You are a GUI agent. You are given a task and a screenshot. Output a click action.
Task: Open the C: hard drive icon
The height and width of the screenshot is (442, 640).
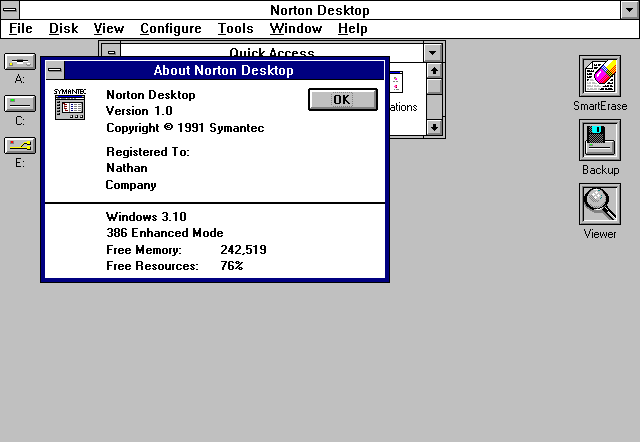click(x=20, y=104)
